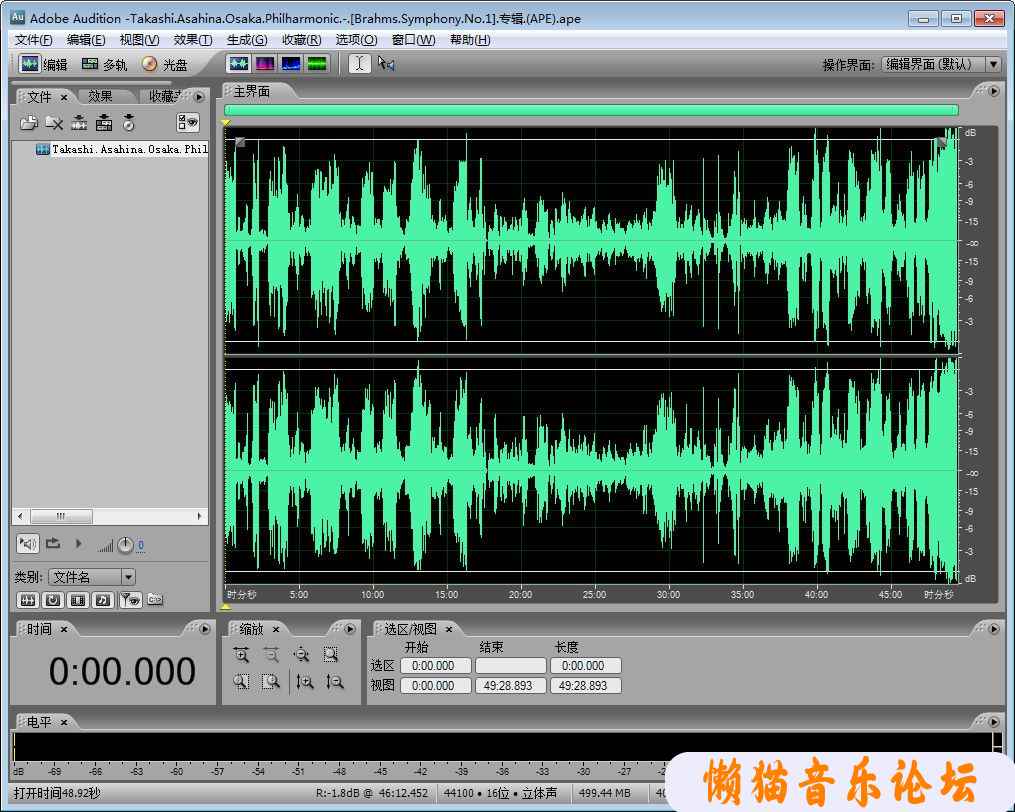Image resolution: width=1015 pixels, height=812 pixels.
Task: Close the 时间 time panel
Action: pos(64,629)
